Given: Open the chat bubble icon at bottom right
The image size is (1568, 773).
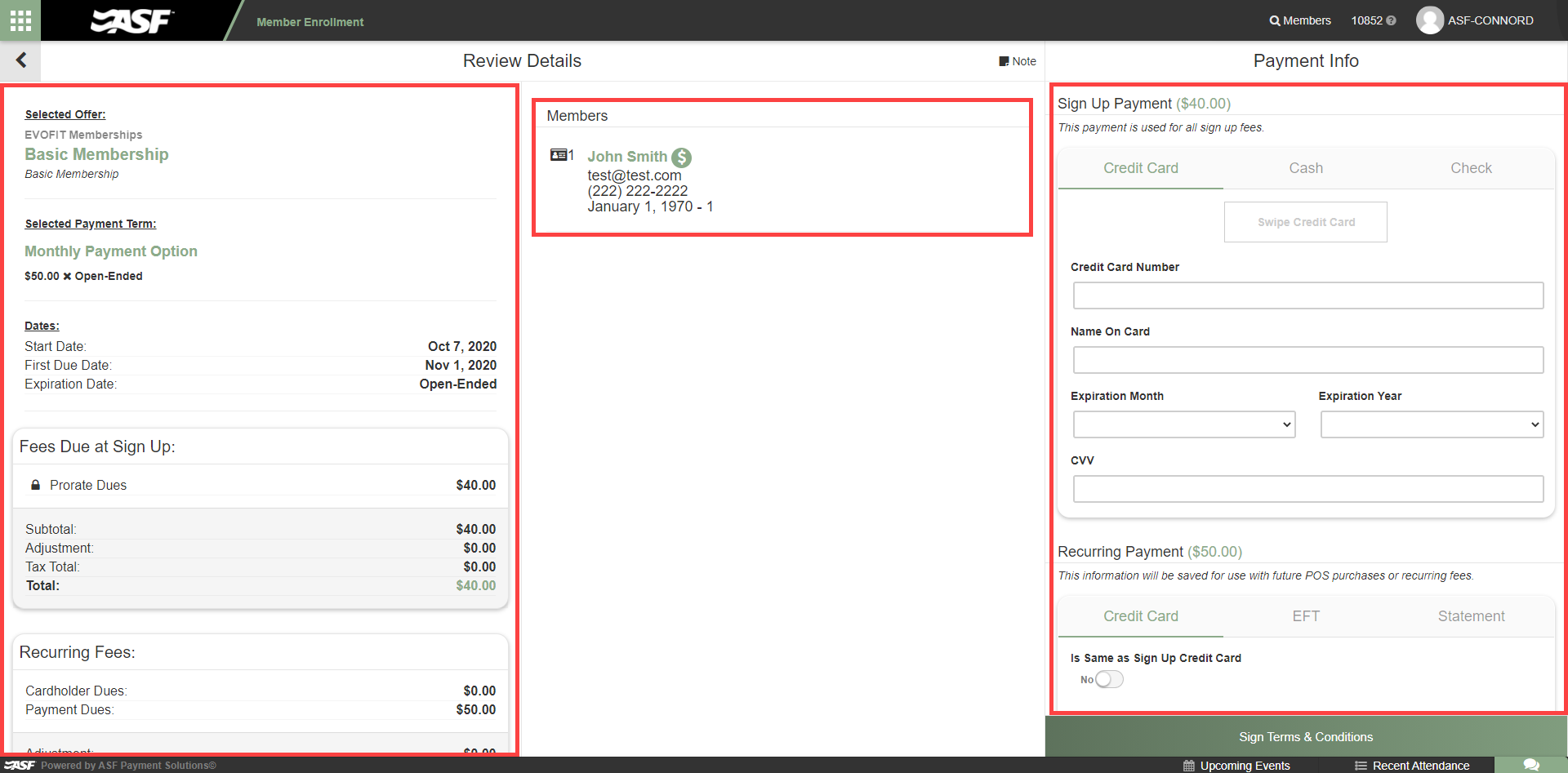Looking at the screenshot, I should tap(1531, 765).
